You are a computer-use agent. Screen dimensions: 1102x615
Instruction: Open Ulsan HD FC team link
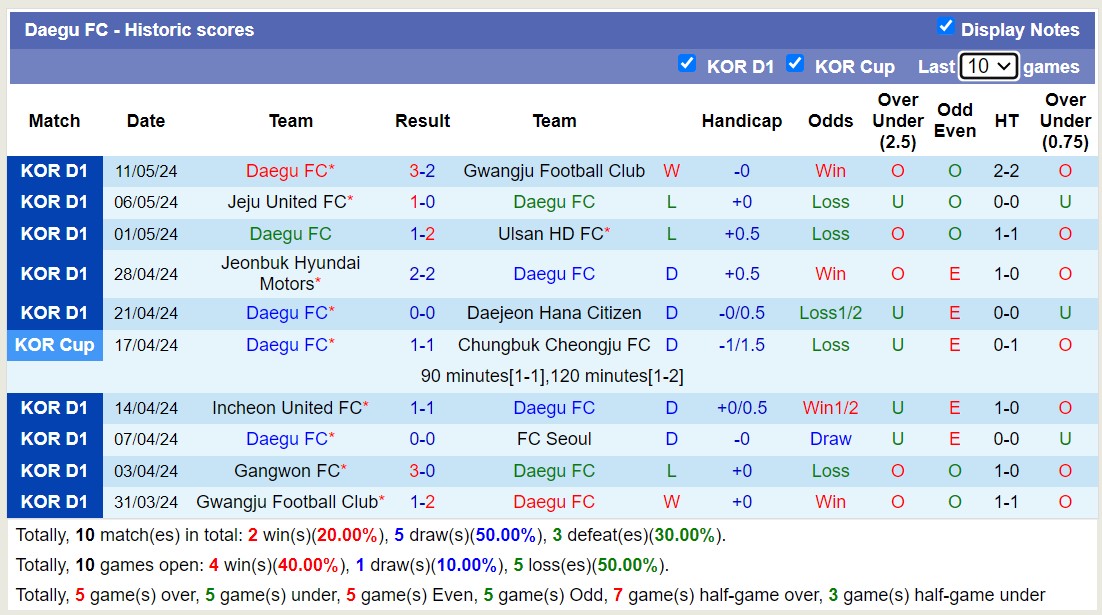coord(554,234)
